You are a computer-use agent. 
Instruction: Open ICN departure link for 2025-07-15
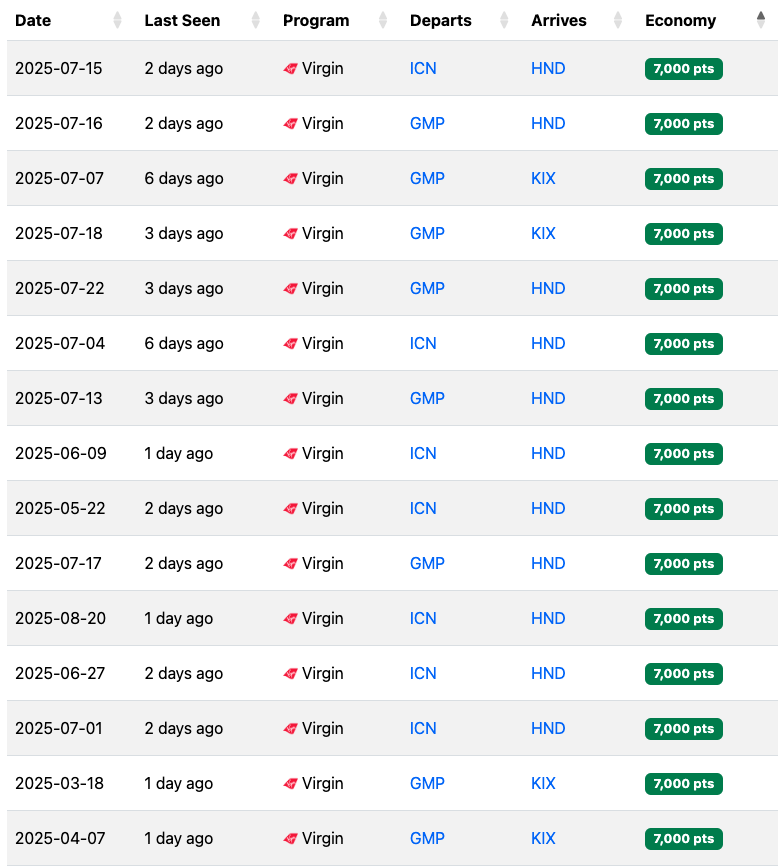click(423, 69)
